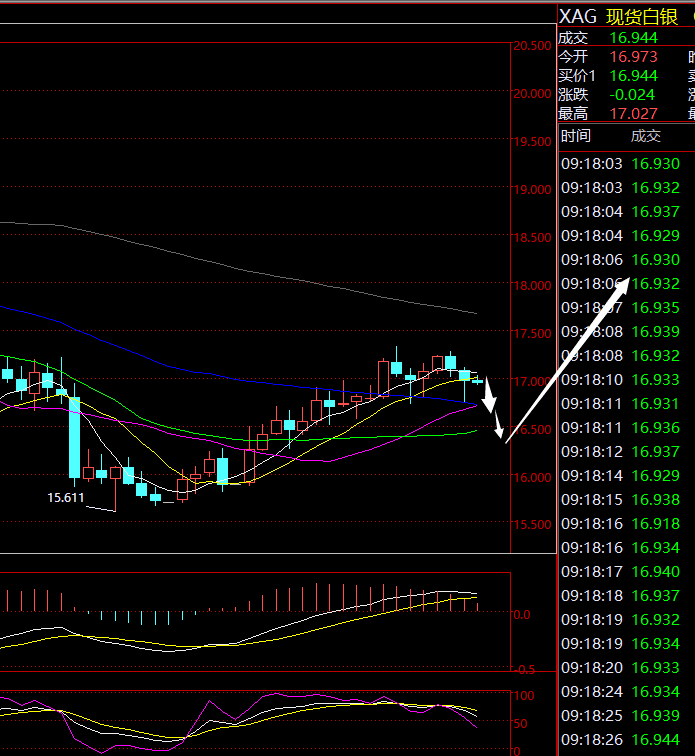Select the tick row 09:18:11 priced 16.936
This screenshot has width=695, height=756.
620,428
